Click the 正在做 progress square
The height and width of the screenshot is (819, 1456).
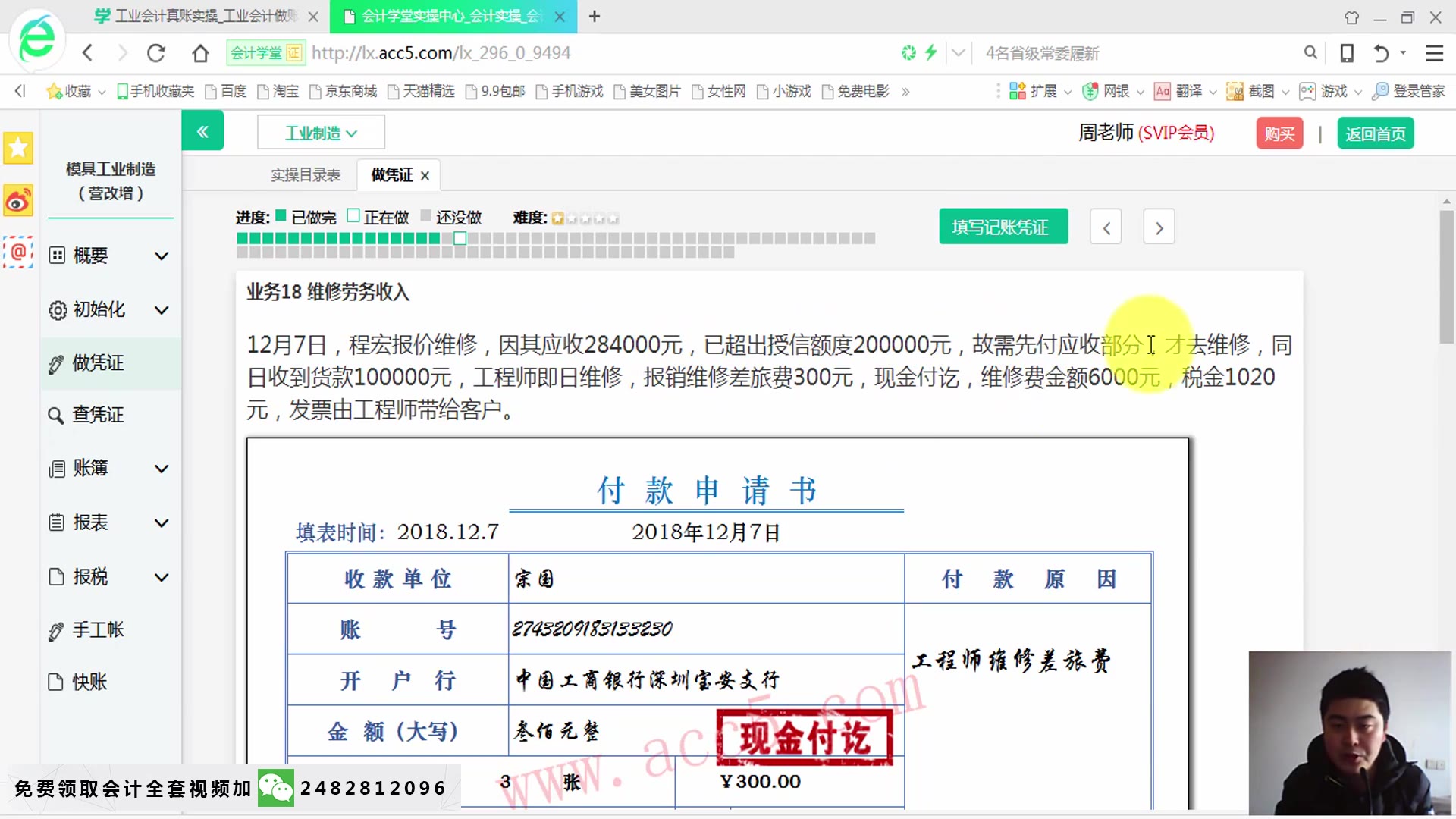pos(460,238)
